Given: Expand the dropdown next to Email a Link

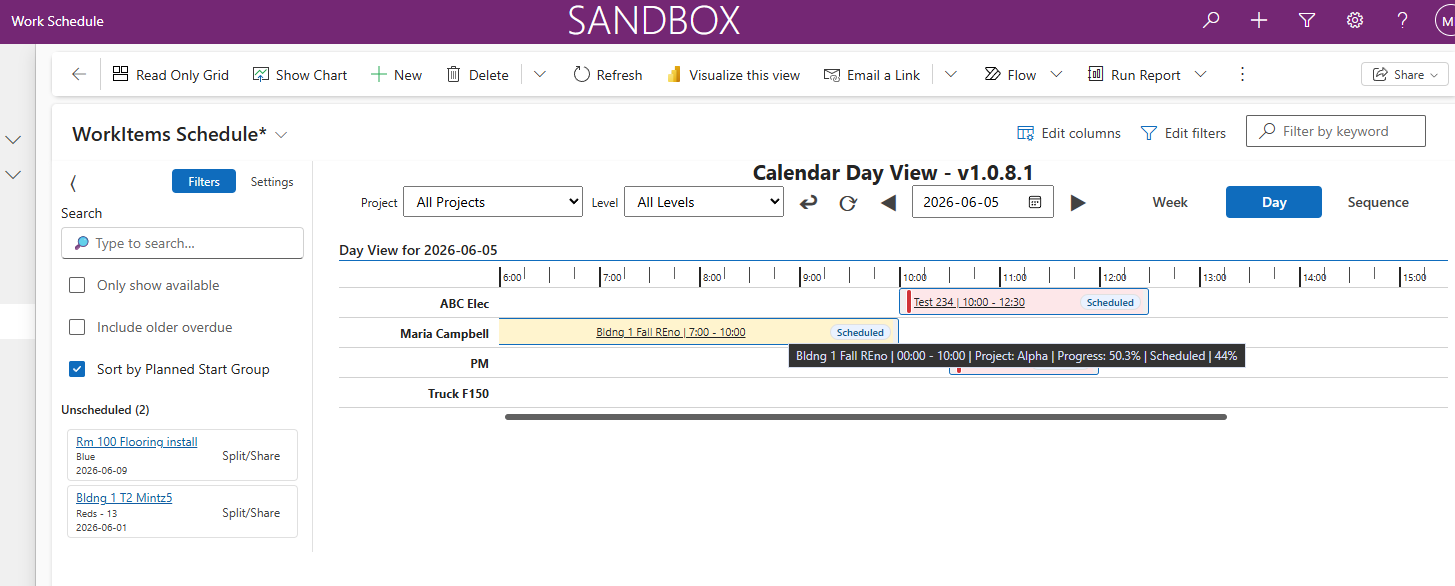Looking at the screenshot, I should (951, 74).
